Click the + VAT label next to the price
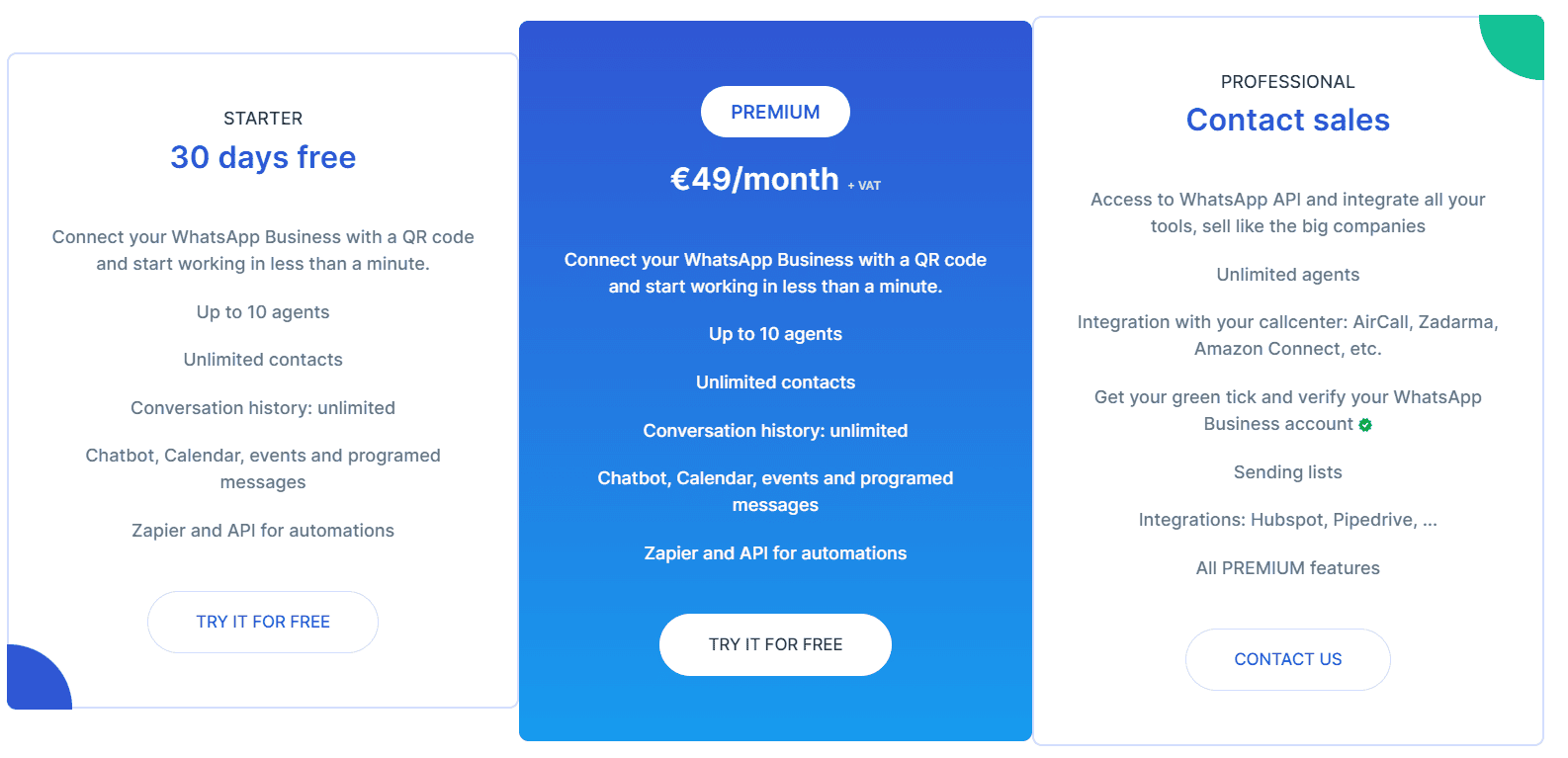 coord(865,185)
